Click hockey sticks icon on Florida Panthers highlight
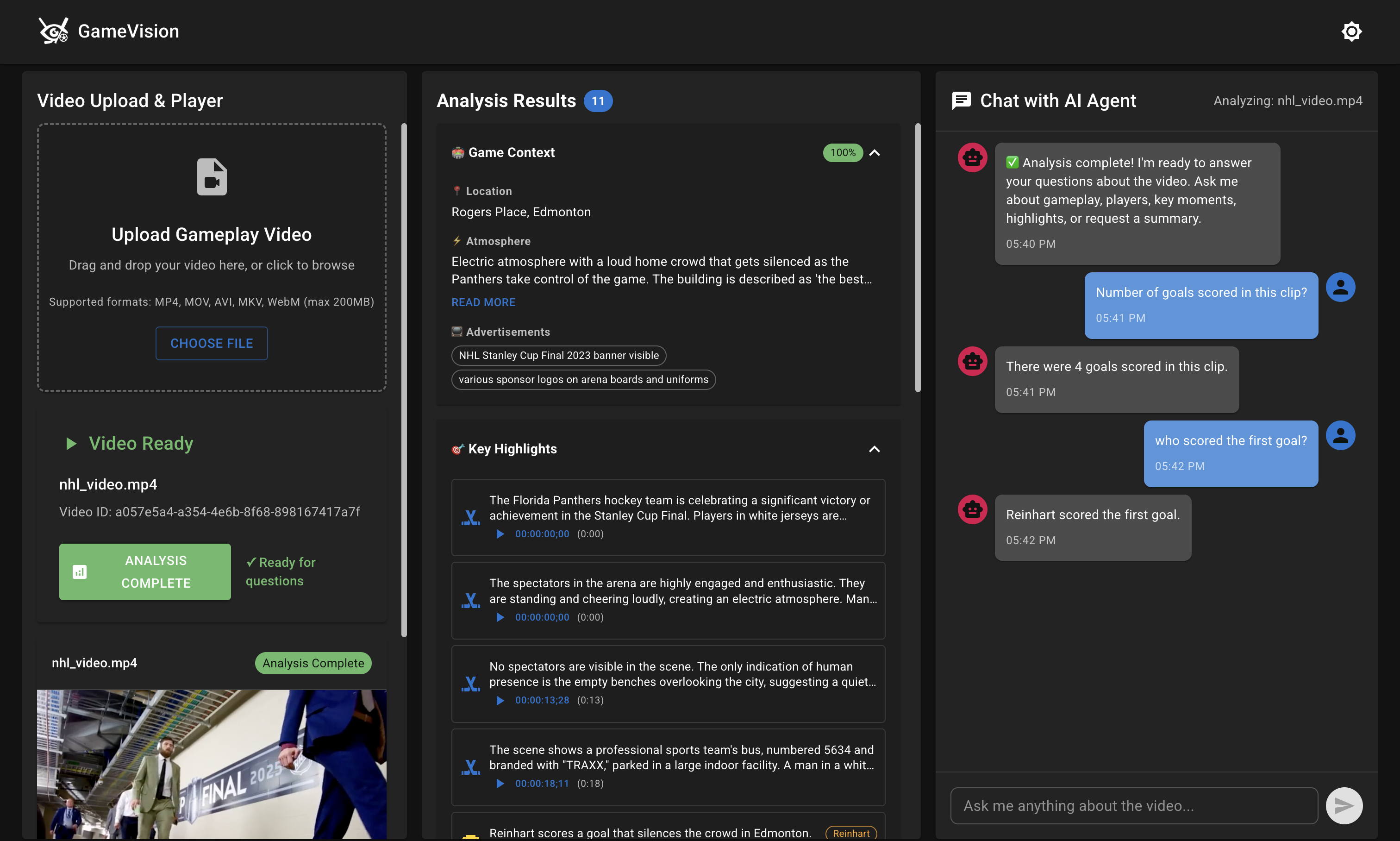 point(470,517)
